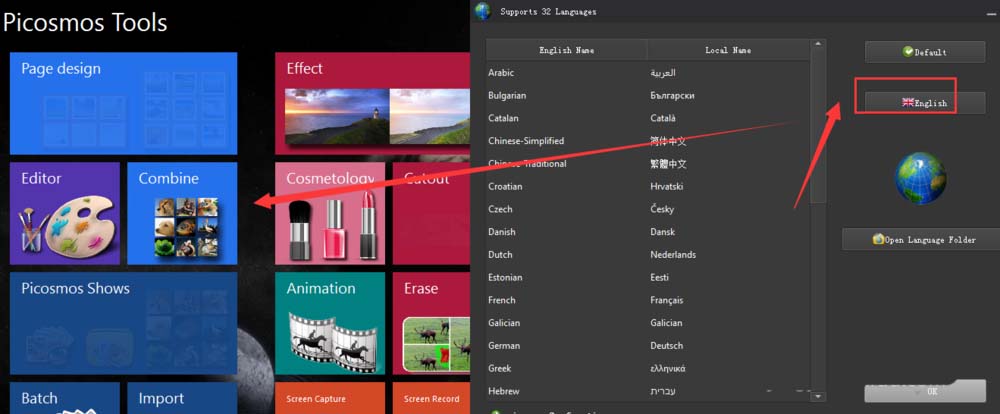Select Estonian in the language list

pos(648,277)
